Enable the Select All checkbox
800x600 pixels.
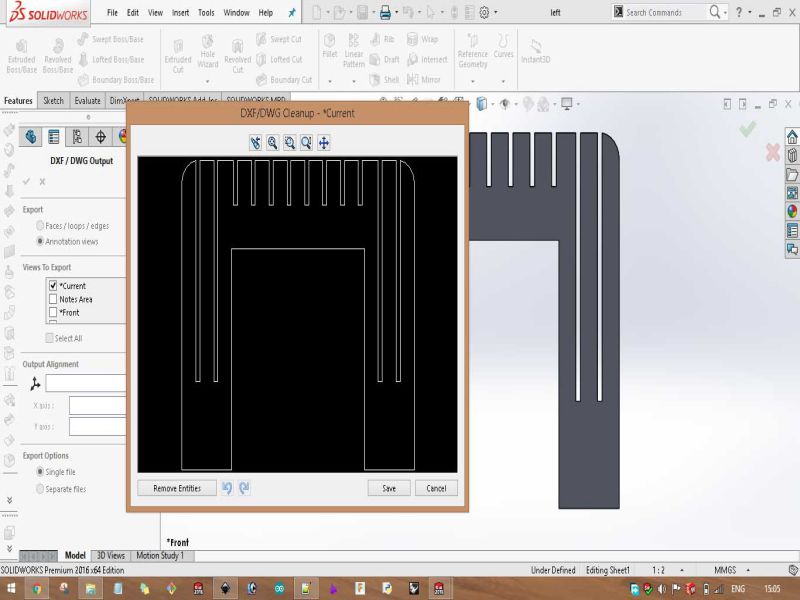tap(49, 338)
